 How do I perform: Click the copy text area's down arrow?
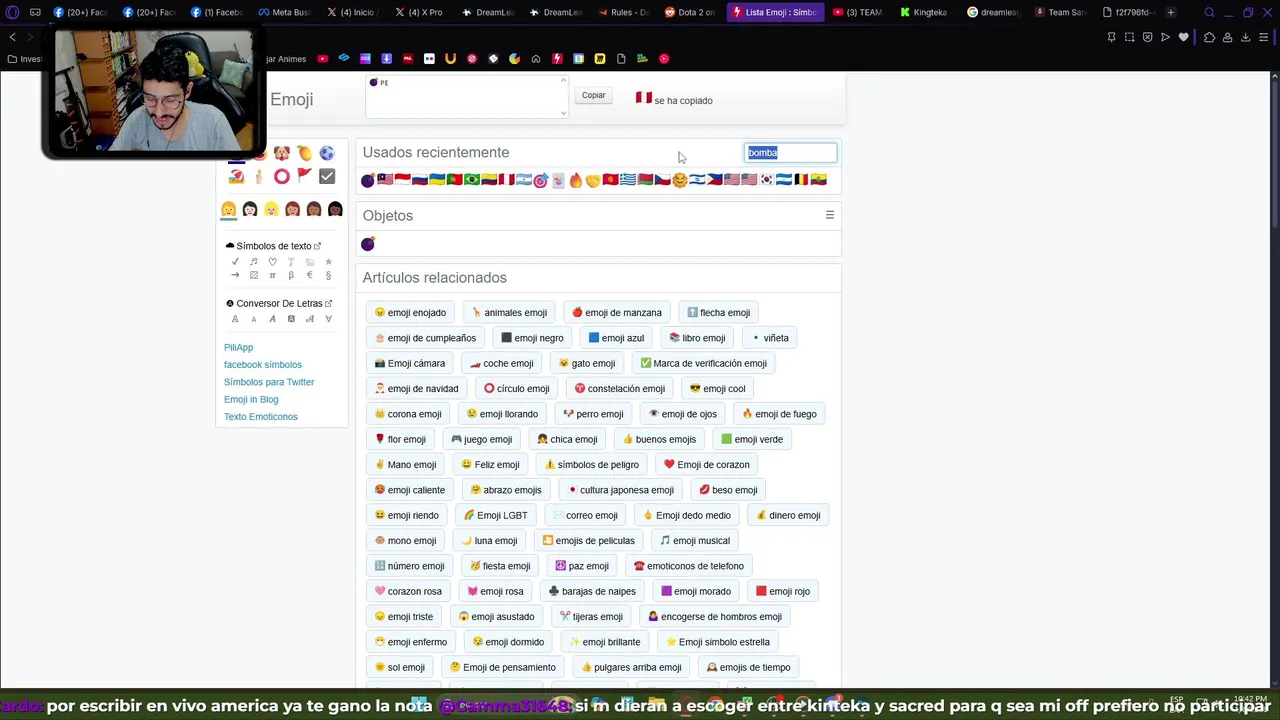pos(563,113)
